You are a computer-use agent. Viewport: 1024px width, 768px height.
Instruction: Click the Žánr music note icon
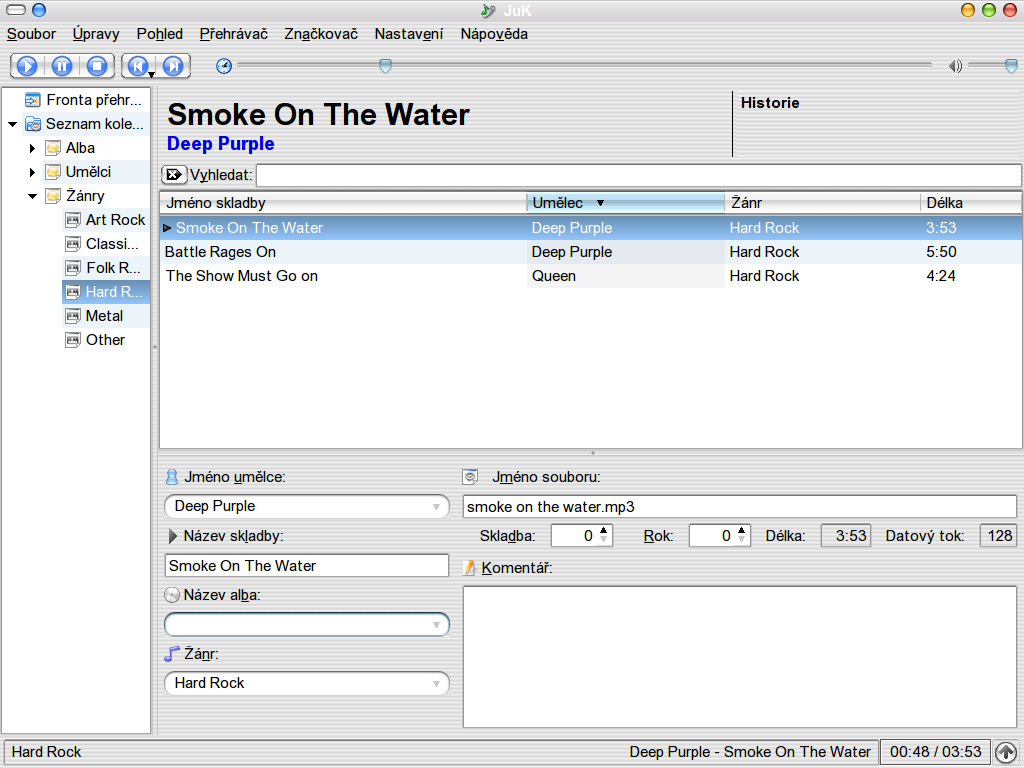click(172, 654)
